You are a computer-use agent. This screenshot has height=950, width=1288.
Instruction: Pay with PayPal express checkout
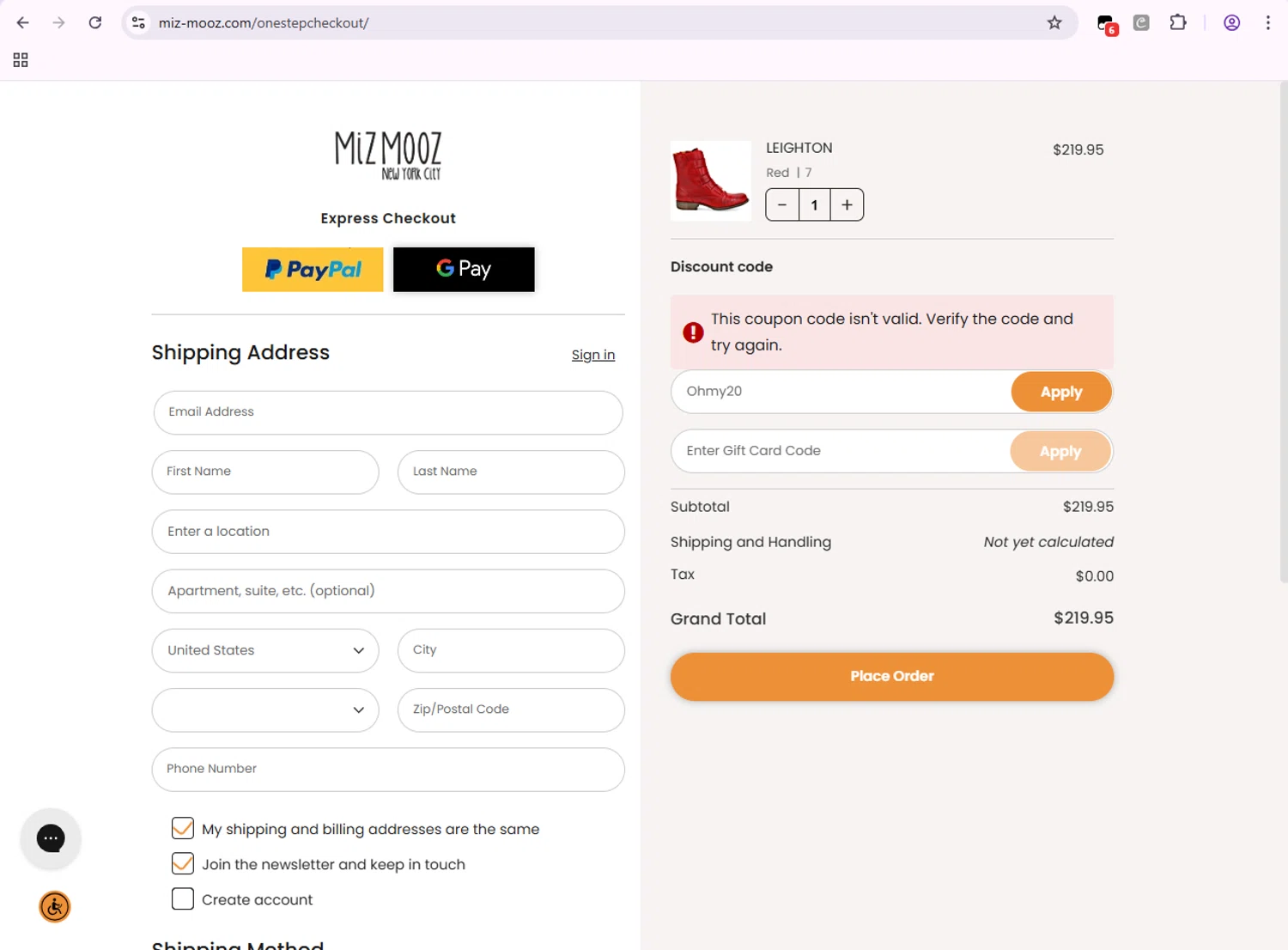pyautogui.click(x=313, y=270)
